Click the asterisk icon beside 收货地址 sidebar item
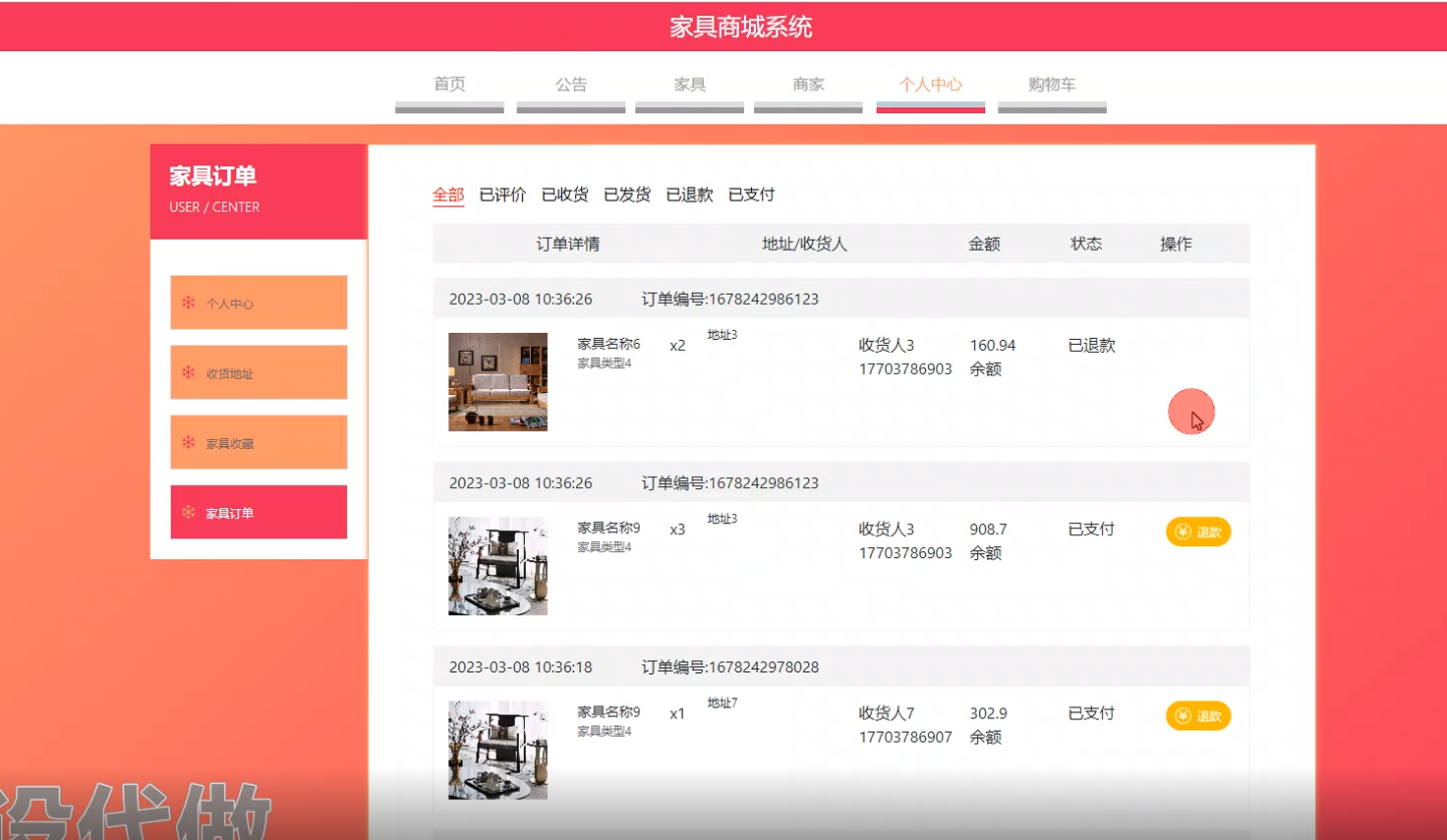The image size is (1447, 840). click(188, 372)
